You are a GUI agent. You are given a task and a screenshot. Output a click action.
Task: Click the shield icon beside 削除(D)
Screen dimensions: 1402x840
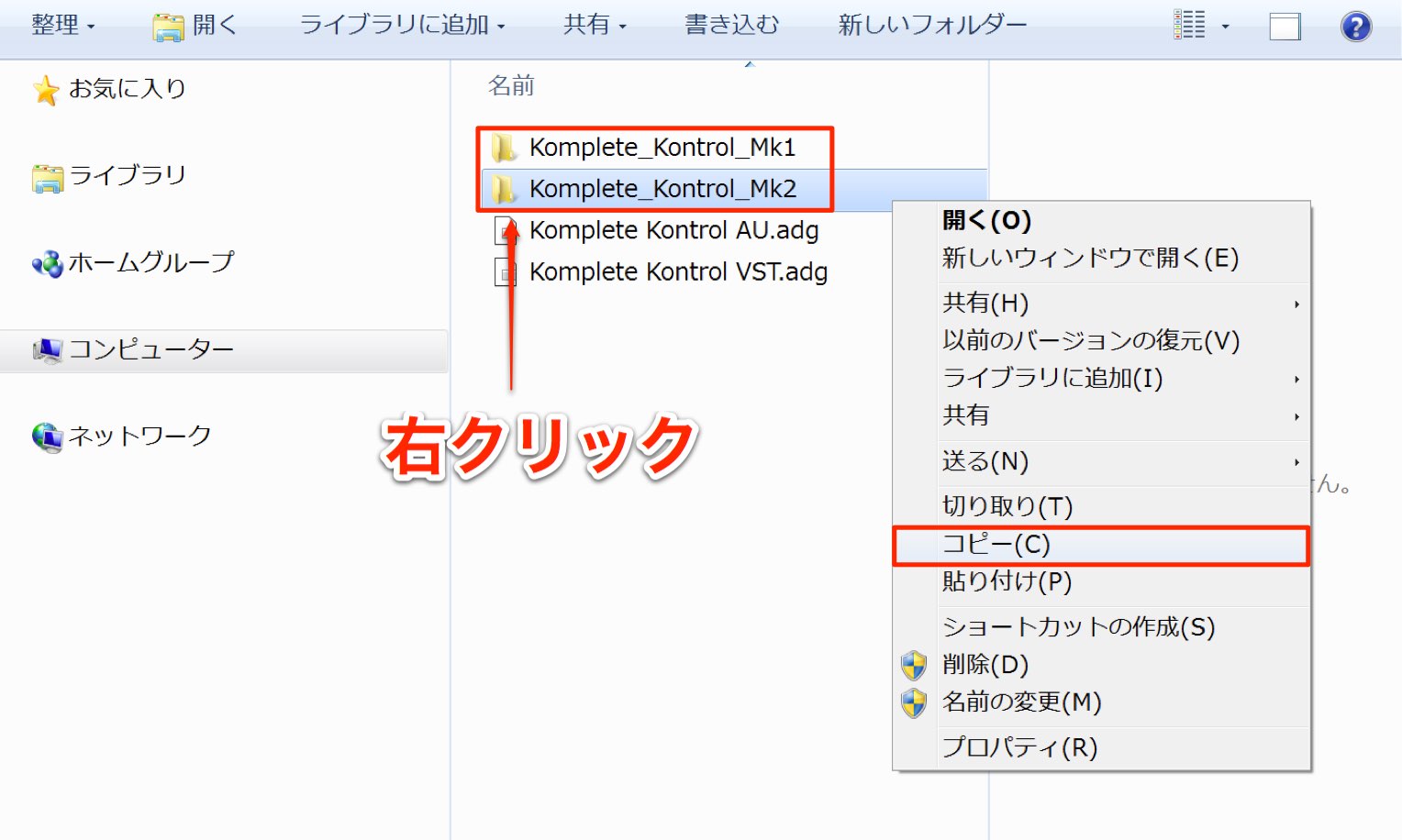[914, 666]
